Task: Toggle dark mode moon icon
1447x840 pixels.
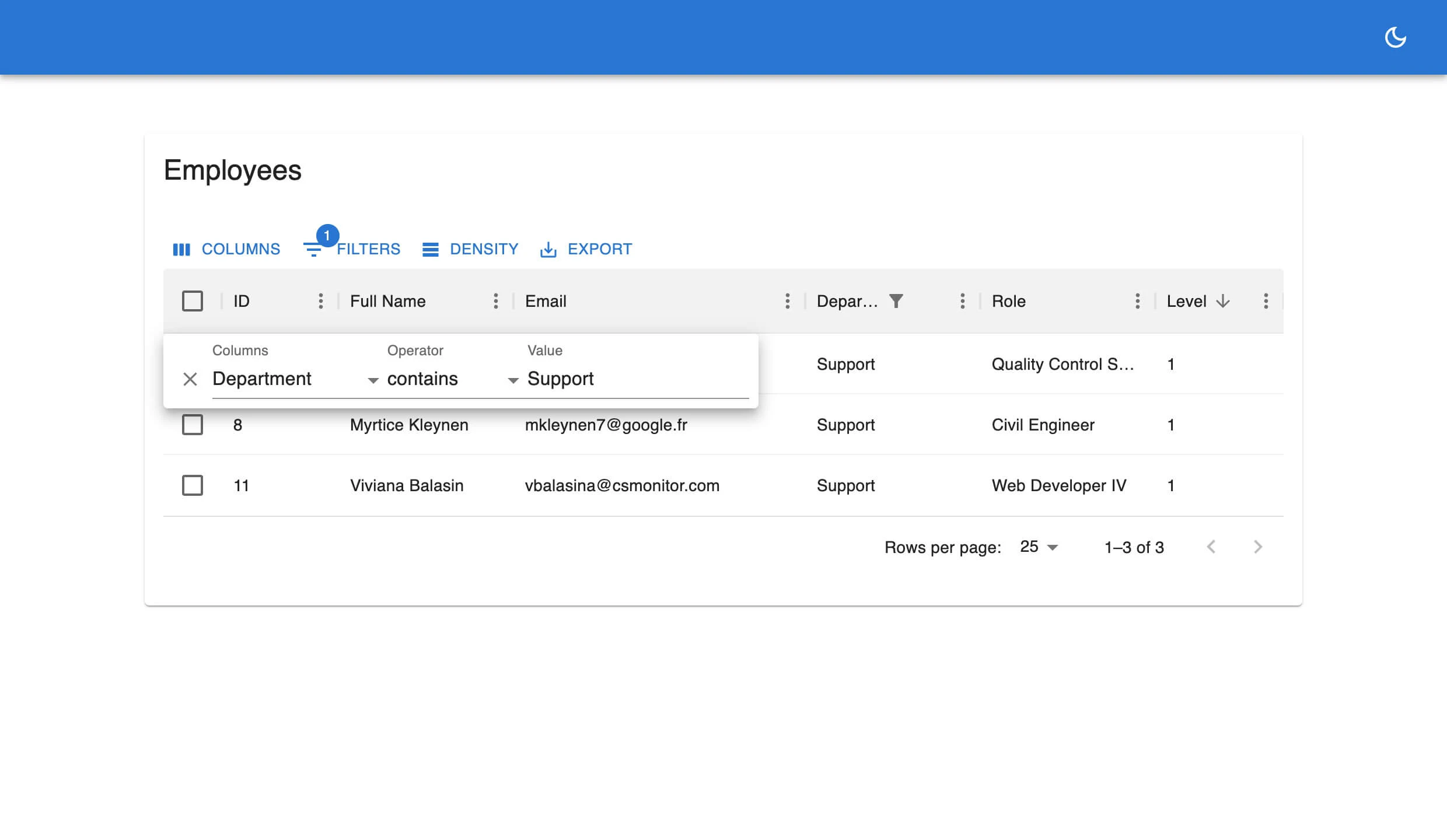Action: [x=1395, y=37]
